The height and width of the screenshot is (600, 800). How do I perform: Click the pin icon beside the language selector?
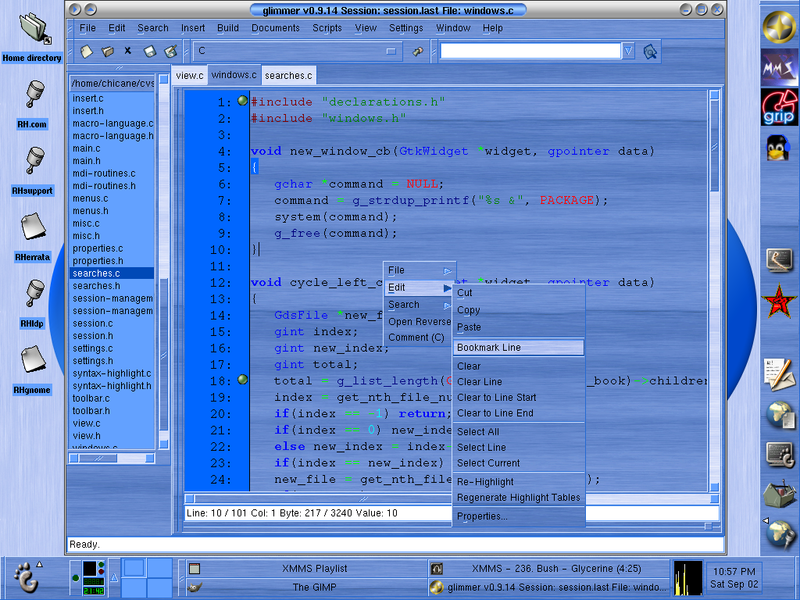(418, 51)
